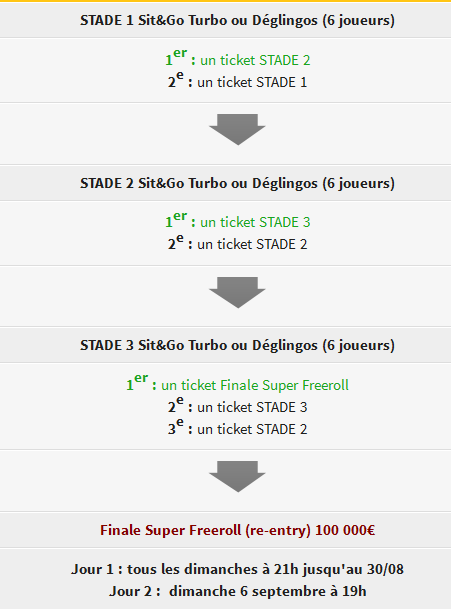Click the green '1er' label under STADE 3
451x609 pixels.
[137, 383]
